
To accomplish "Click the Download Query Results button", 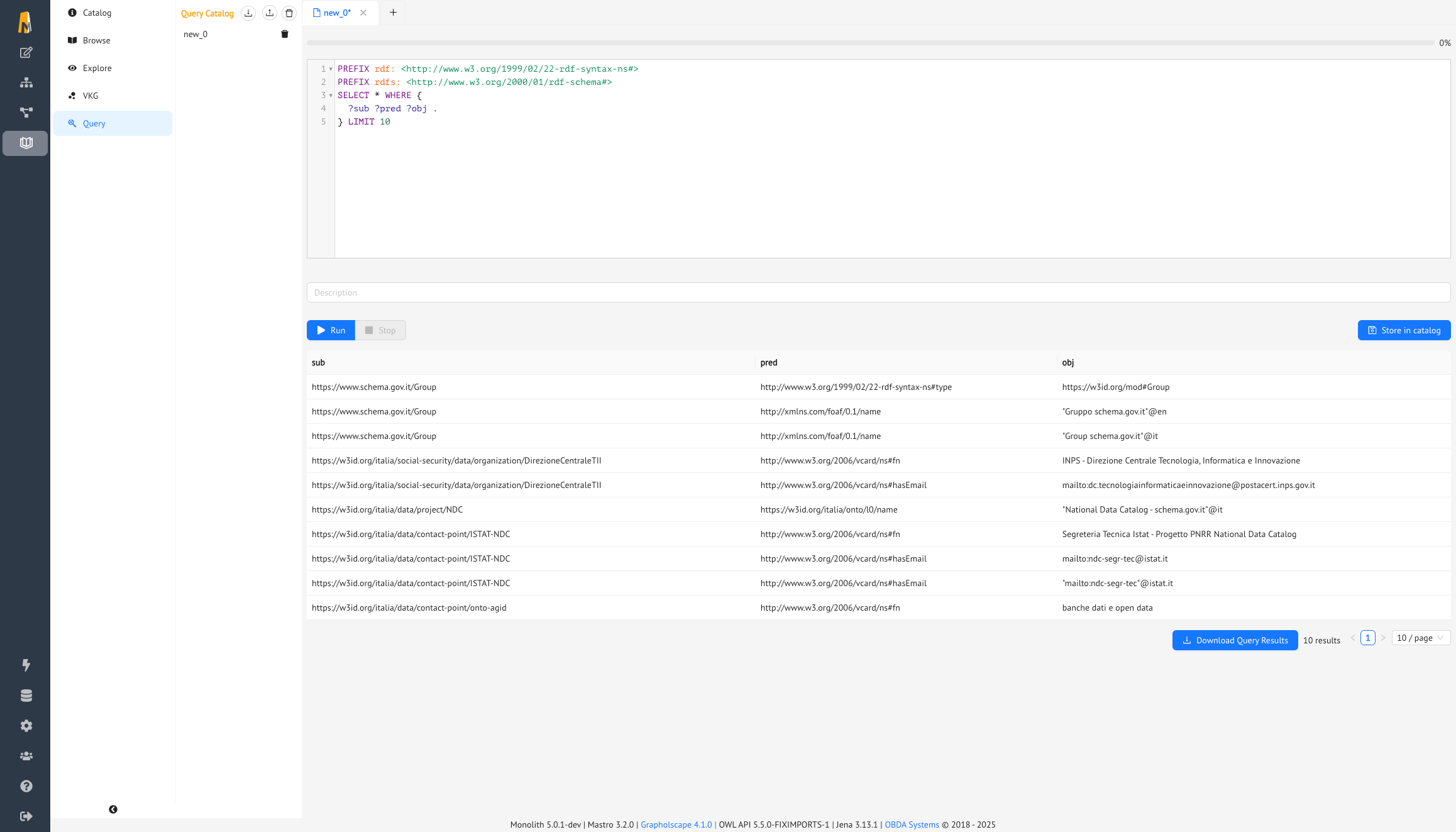I will click(1234, 640).
